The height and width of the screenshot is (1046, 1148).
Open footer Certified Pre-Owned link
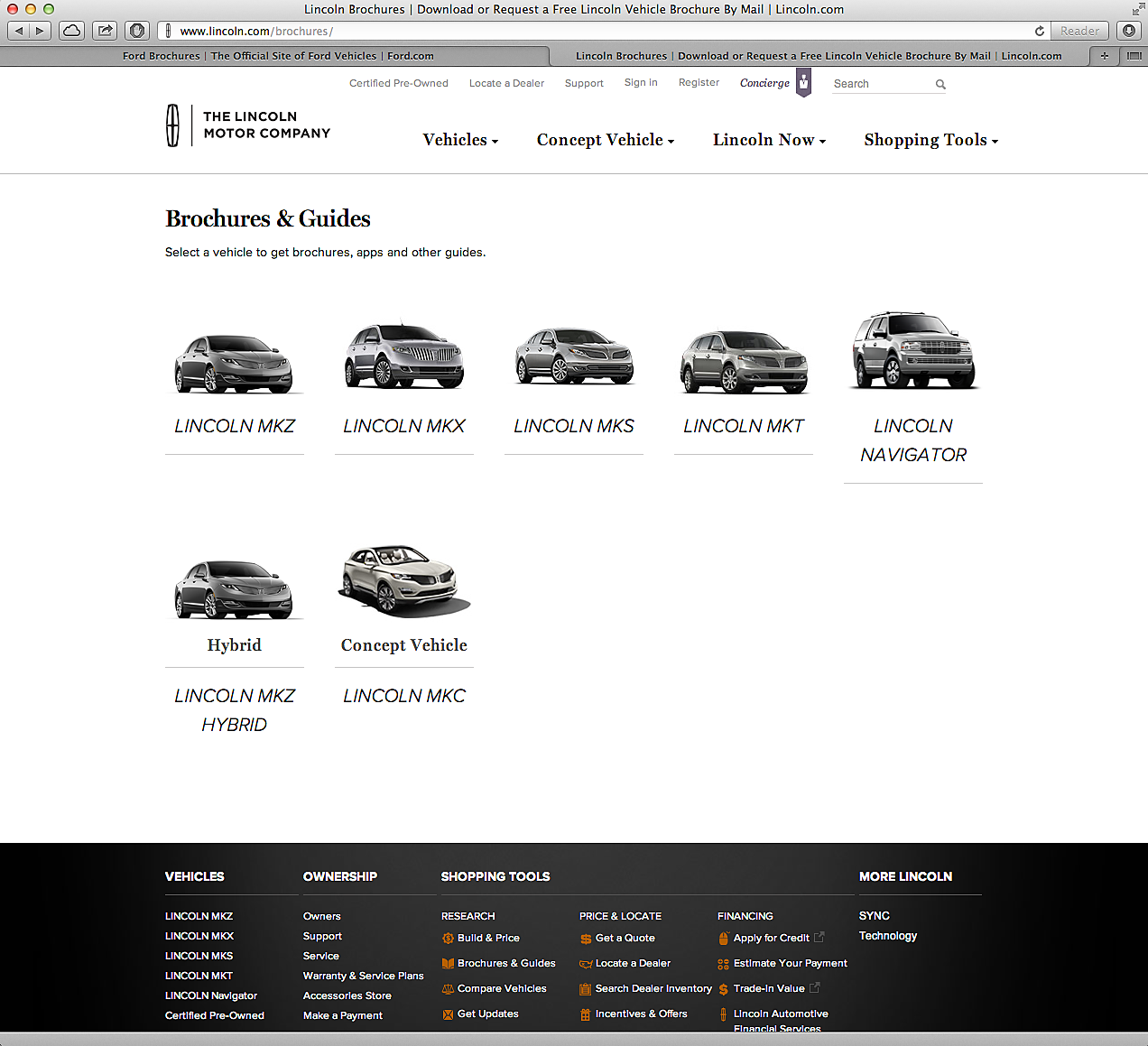tap(215, 1015)
